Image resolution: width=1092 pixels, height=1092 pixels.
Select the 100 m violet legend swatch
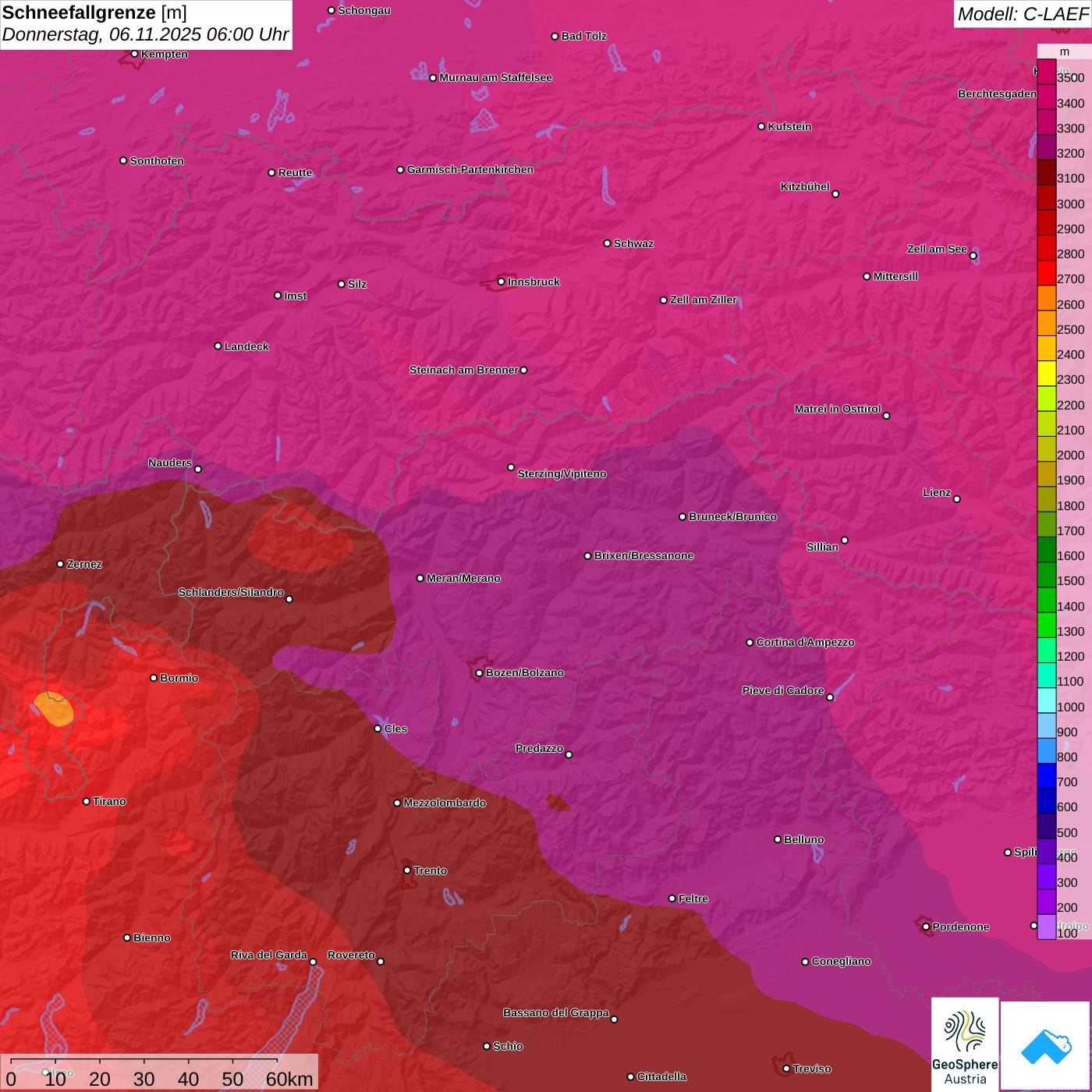1046,927
